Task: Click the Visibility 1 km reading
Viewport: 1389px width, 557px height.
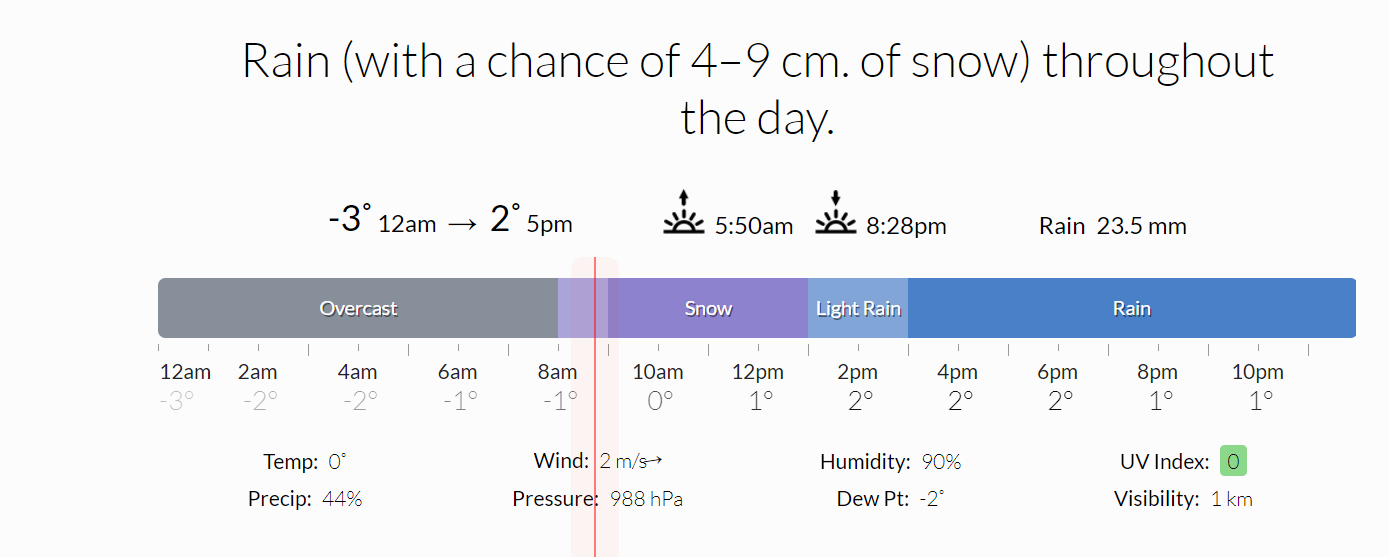Action: (1183, 498)
